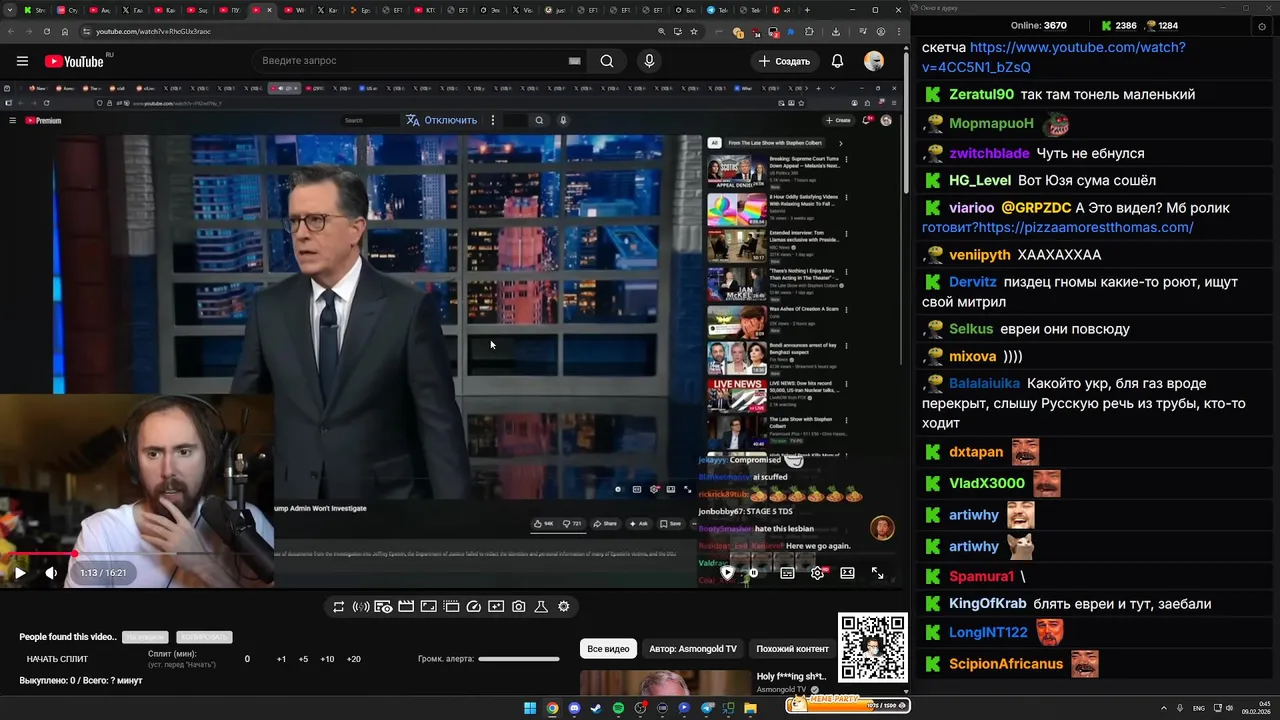Screen dimensions: 1280x720
Task: Adjust the Громк. алерта volume slider
Action: (519, 659)
